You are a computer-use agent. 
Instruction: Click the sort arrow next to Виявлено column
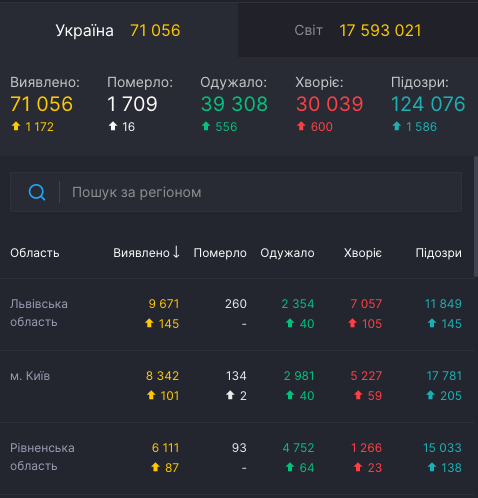(x=176, y=252)
